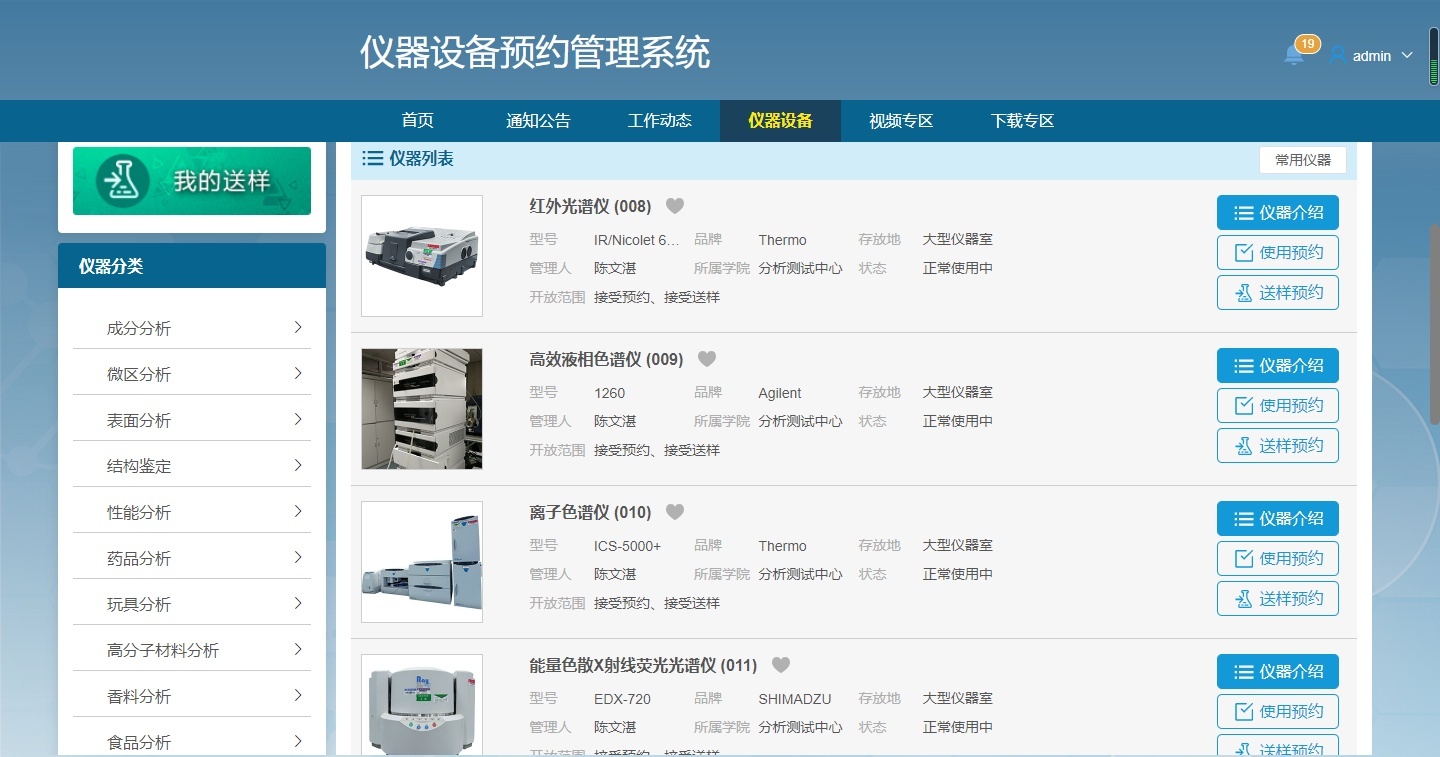The image size is (1440, 757).
Task: Click the admin user profile icon
Action: coord(1336,55)
